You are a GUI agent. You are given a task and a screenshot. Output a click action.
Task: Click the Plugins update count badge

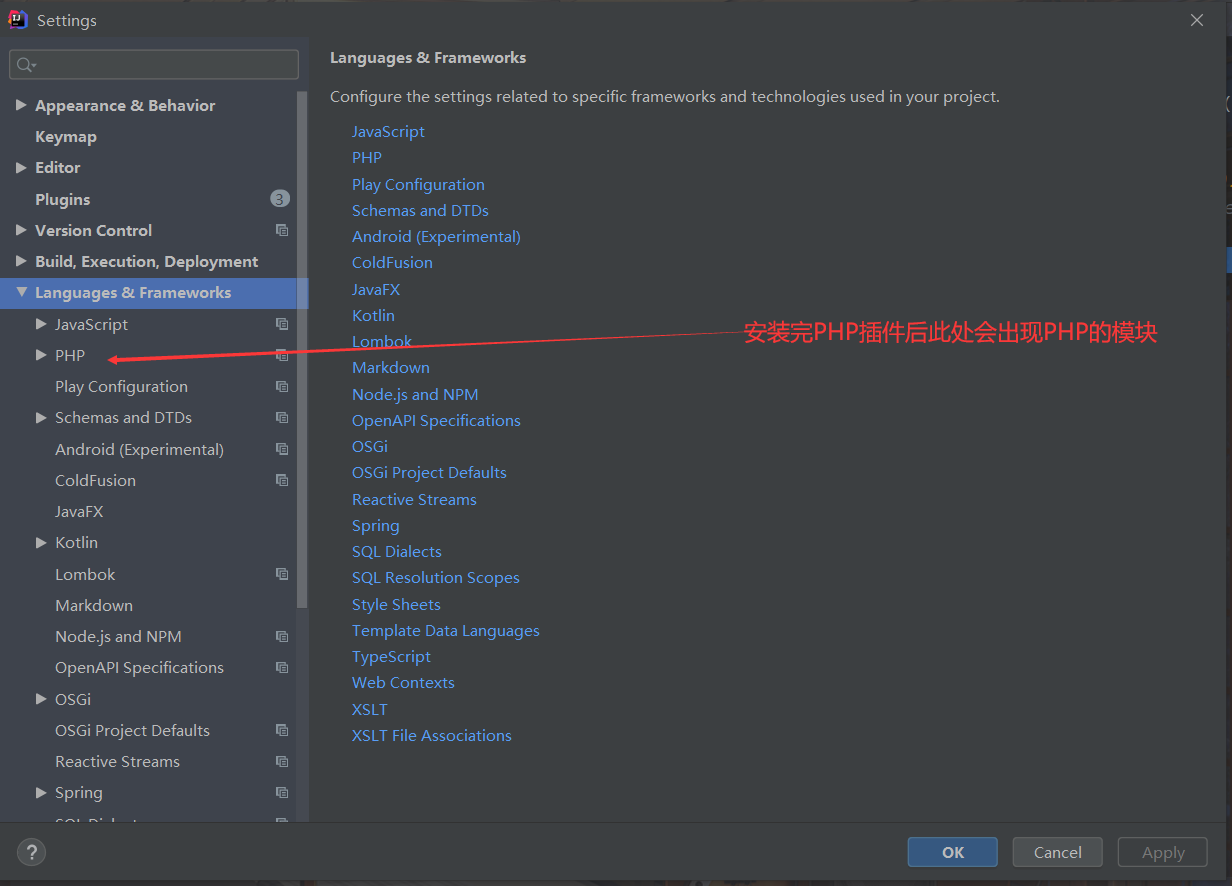click(280, 199)
